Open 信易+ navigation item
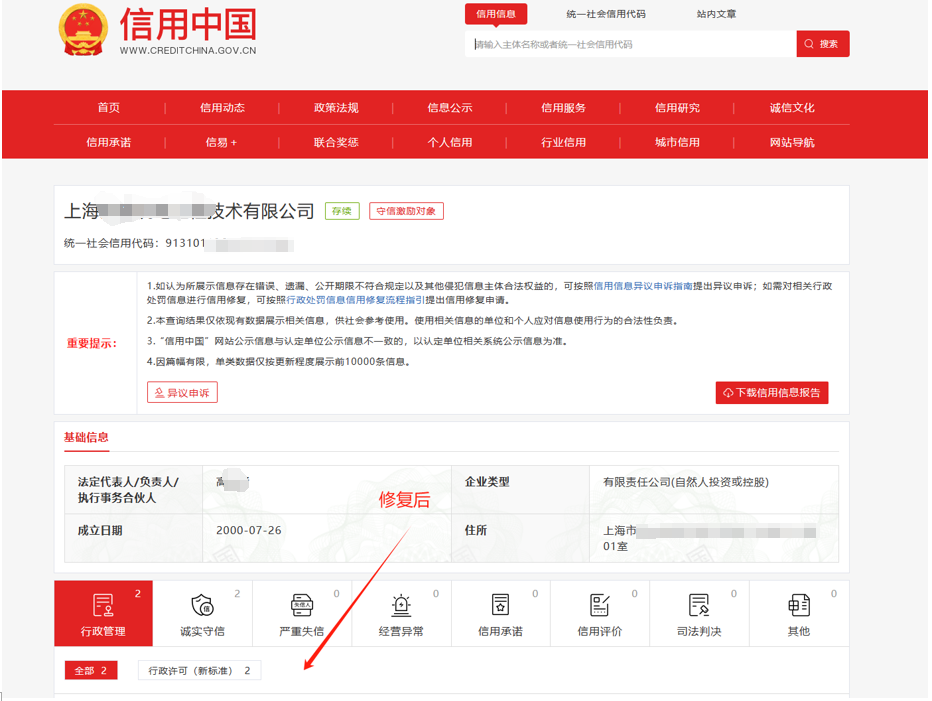This screenshot has width=932, height=701. click(221, 142)
